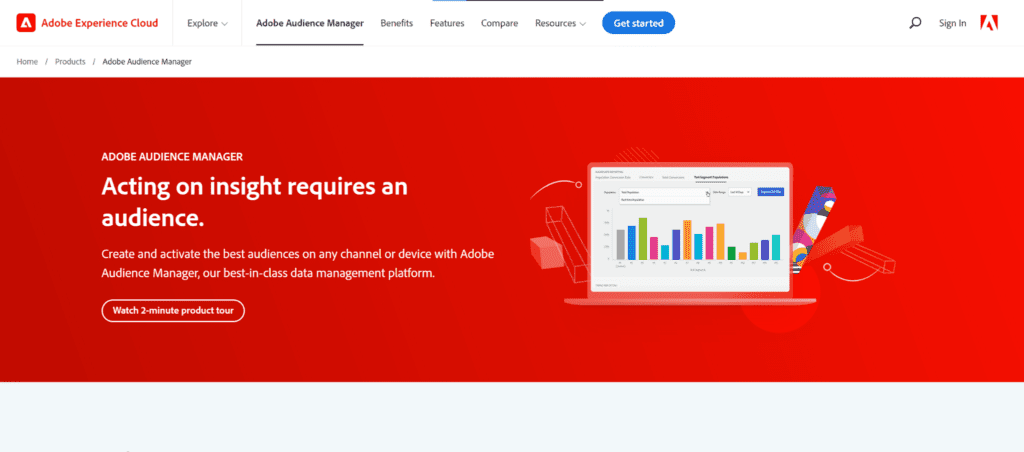Click Adobe Audience Manager breadcrumb text
Image resolution: width=1024 pixels, height=452 pixels.
pyautogui.click(x=147, y=61)
